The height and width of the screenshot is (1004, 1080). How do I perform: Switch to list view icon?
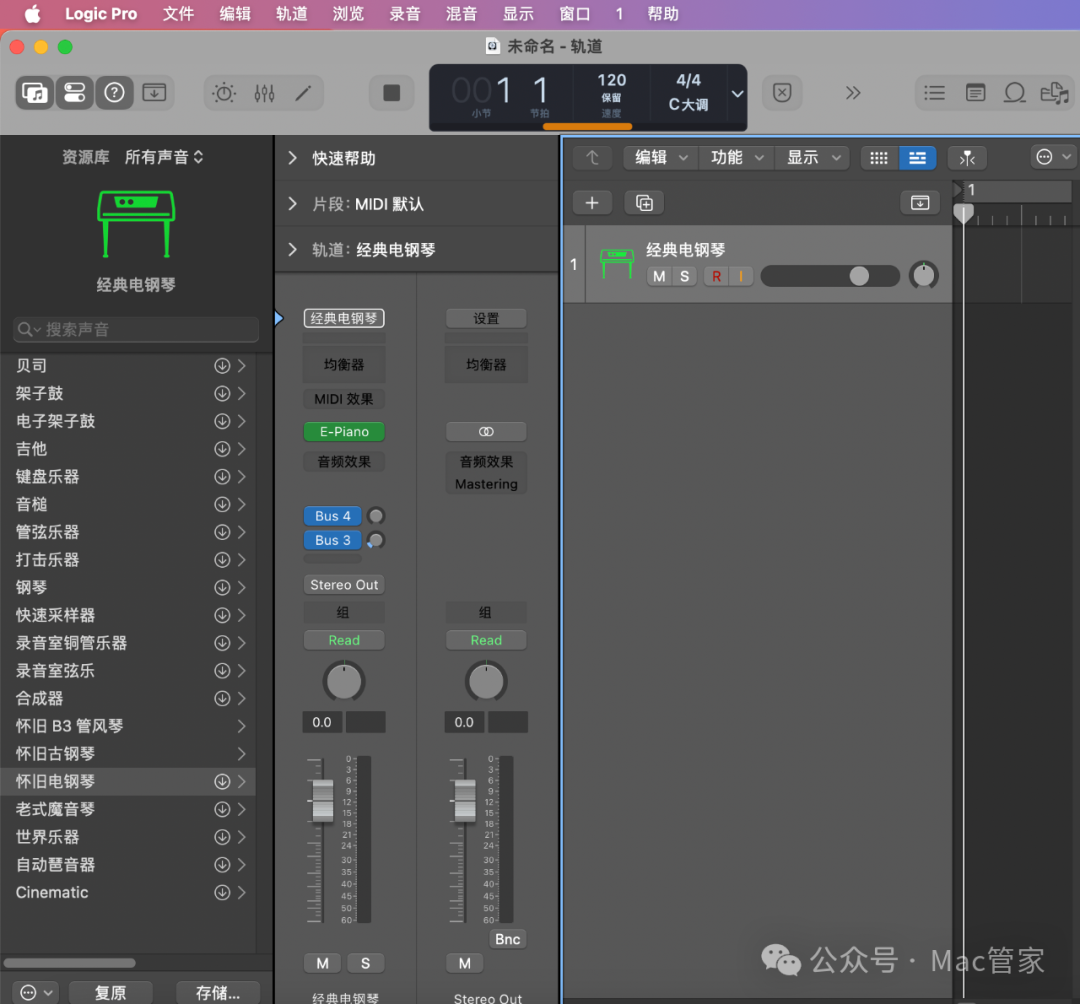point(917,158)
